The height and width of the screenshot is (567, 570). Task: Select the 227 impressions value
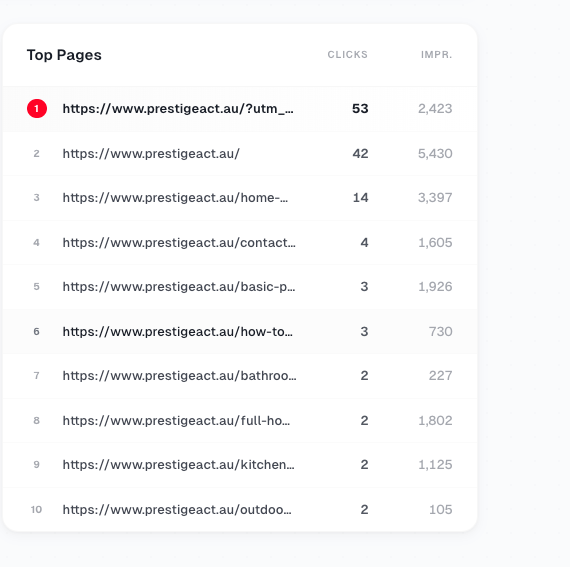(x=441, y=375)
